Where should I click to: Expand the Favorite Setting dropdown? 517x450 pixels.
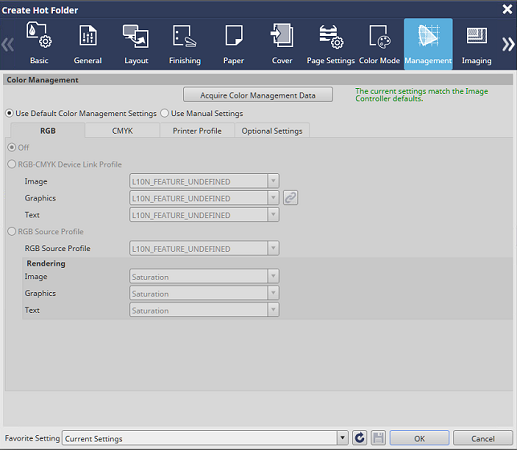coord(342,438)
